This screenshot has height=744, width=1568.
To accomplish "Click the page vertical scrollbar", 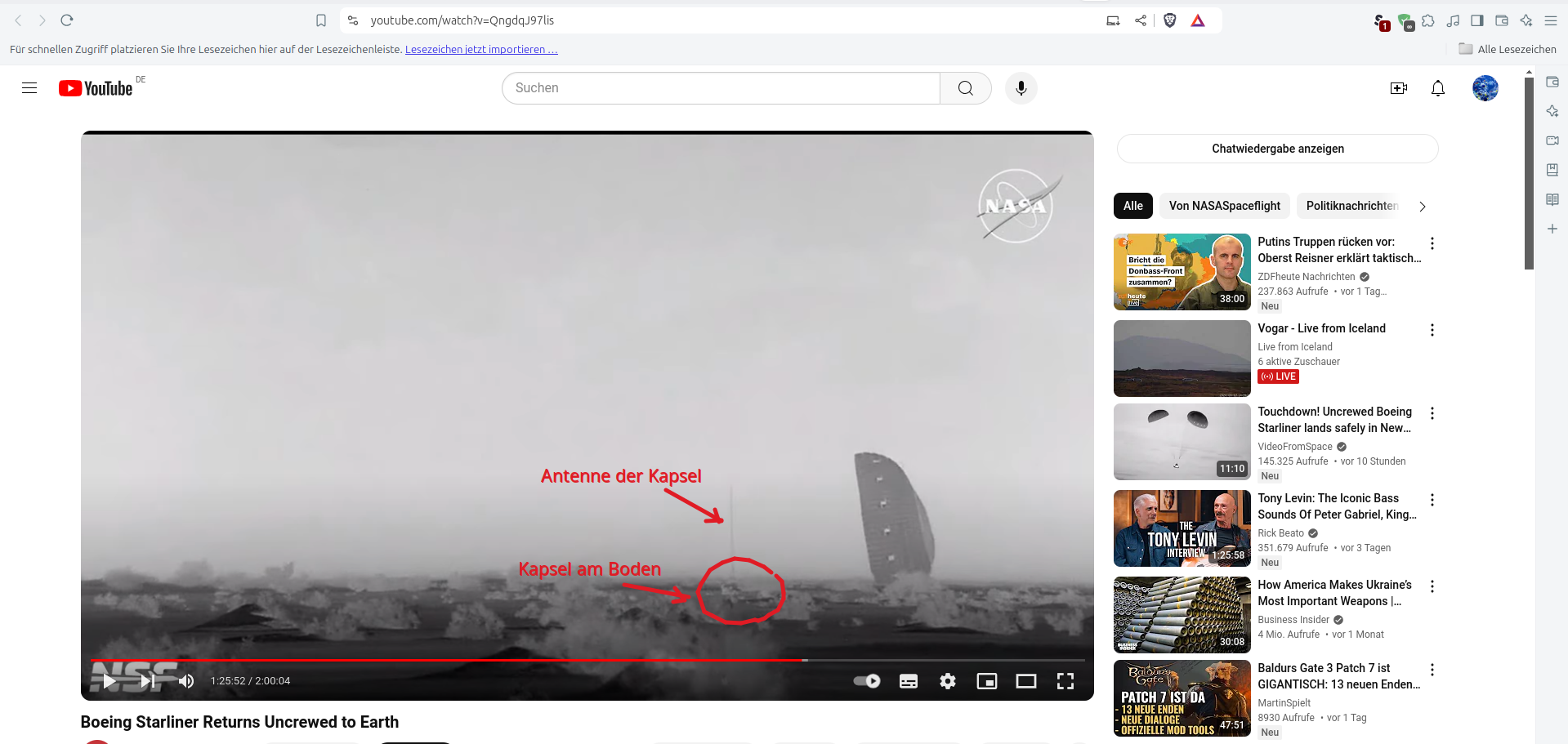I will 1529,173.
